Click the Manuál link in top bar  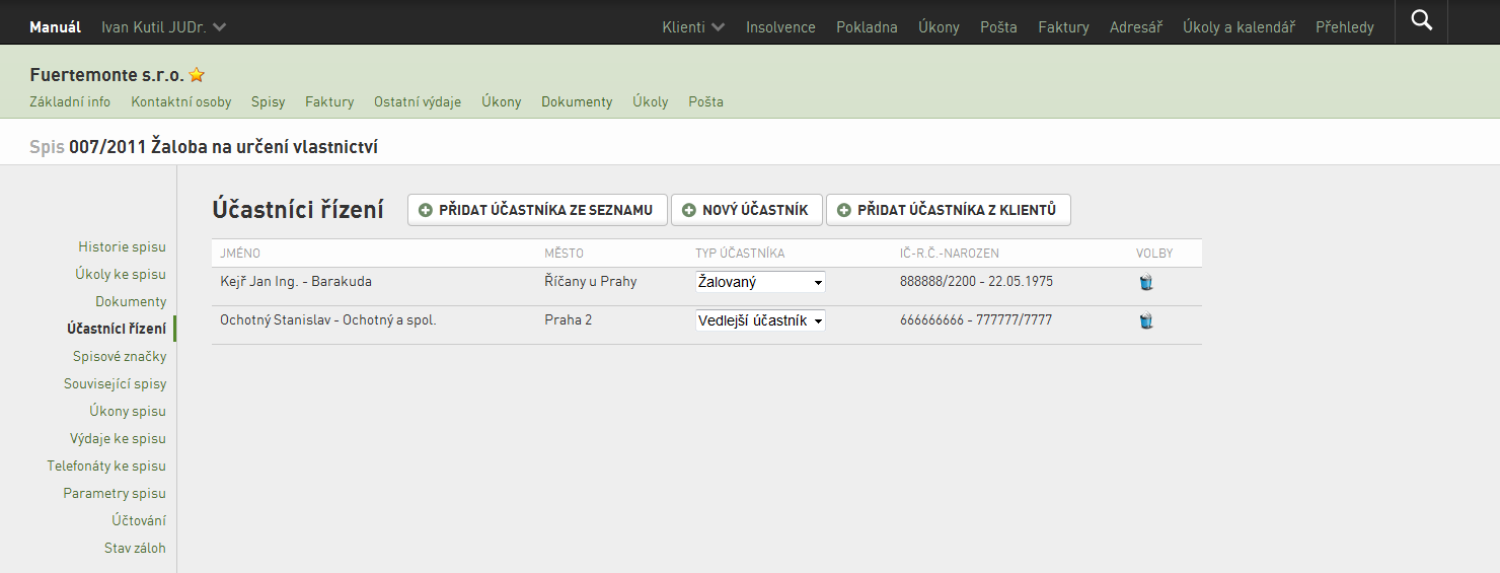[x=55, y=27]
